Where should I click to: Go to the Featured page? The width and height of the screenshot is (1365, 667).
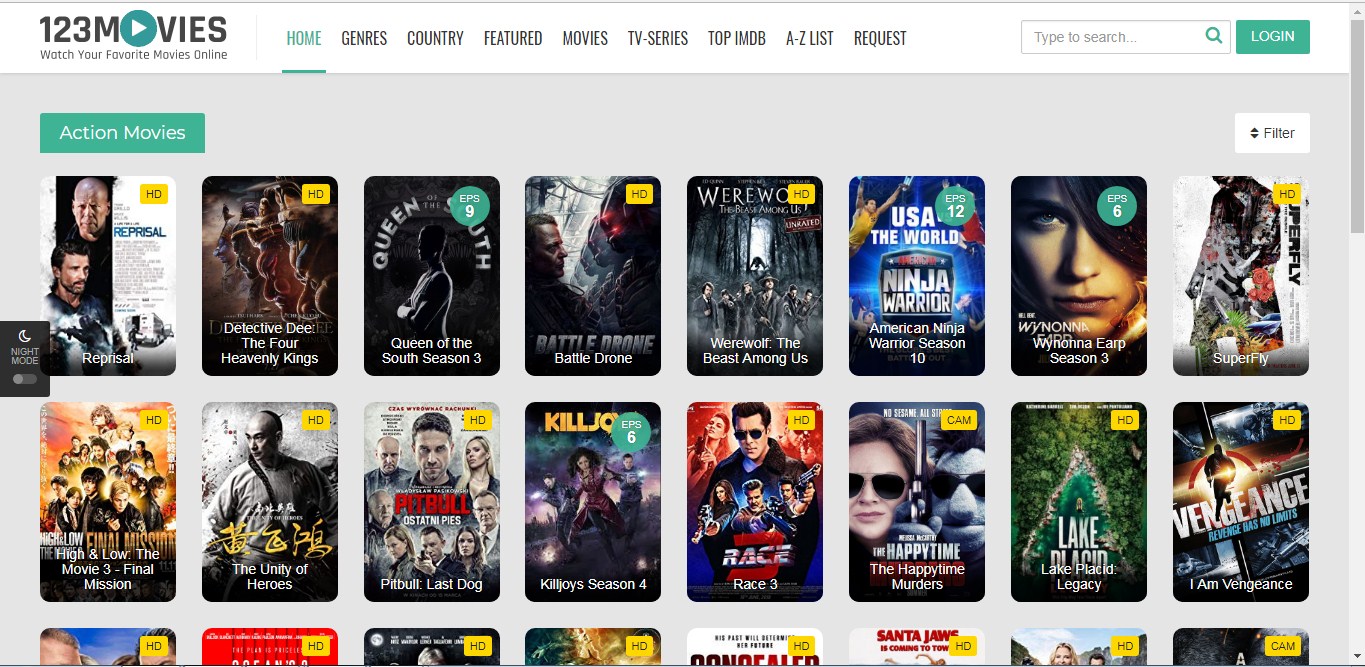point(513,38)
